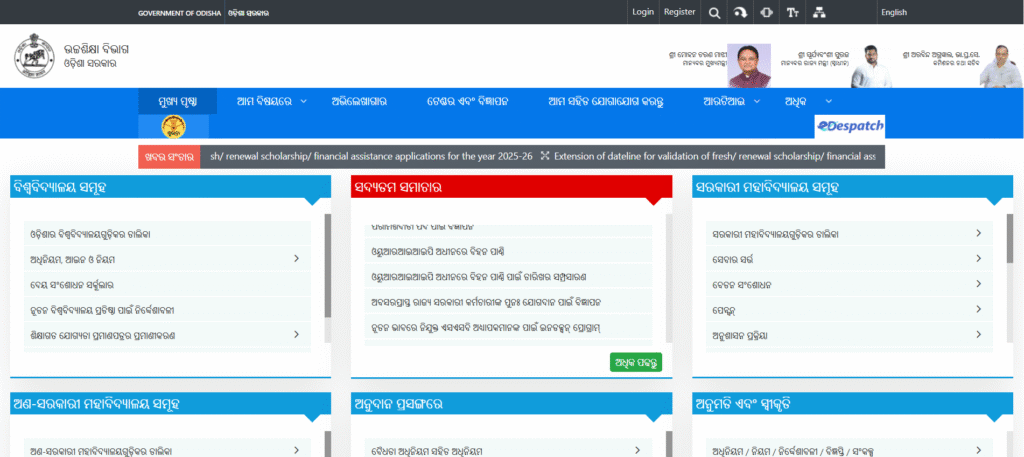Click the ଅଣ-ସରକାରୀ ମହାବିଦ୍ୟାଳୟ ସମୂହ panel header
The height and width of the screenshot is (457, 1024).
[x=170, y=403]
